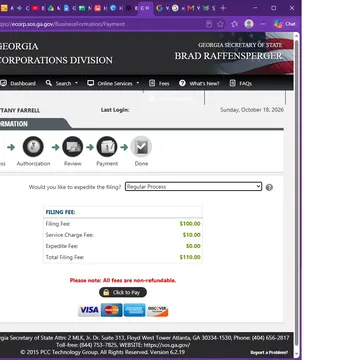Minimize the browser window
This screenshot has height=360, width=360.
[x=255, y=8]
